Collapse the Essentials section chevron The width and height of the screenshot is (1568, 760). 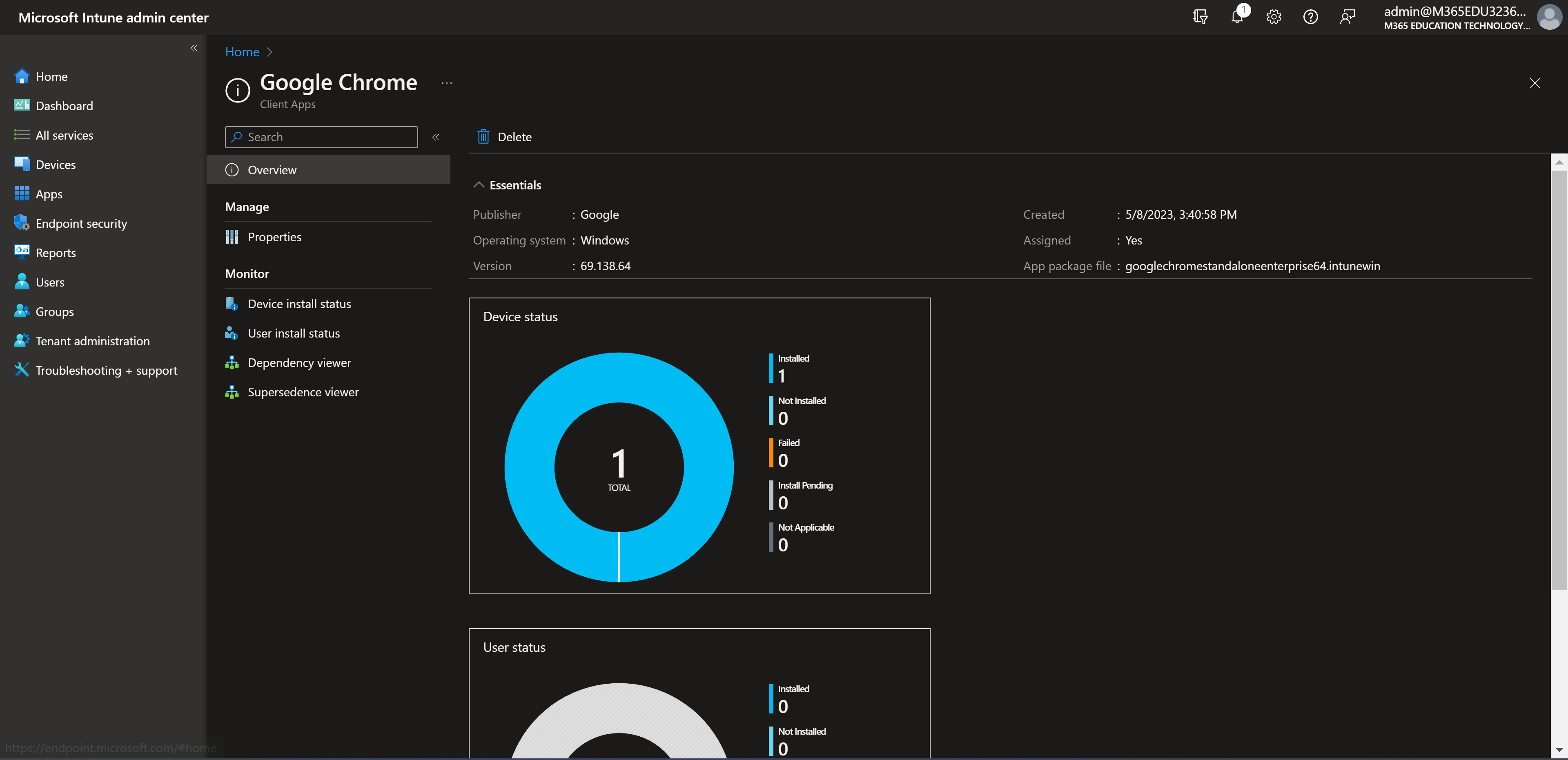[479, 184]
